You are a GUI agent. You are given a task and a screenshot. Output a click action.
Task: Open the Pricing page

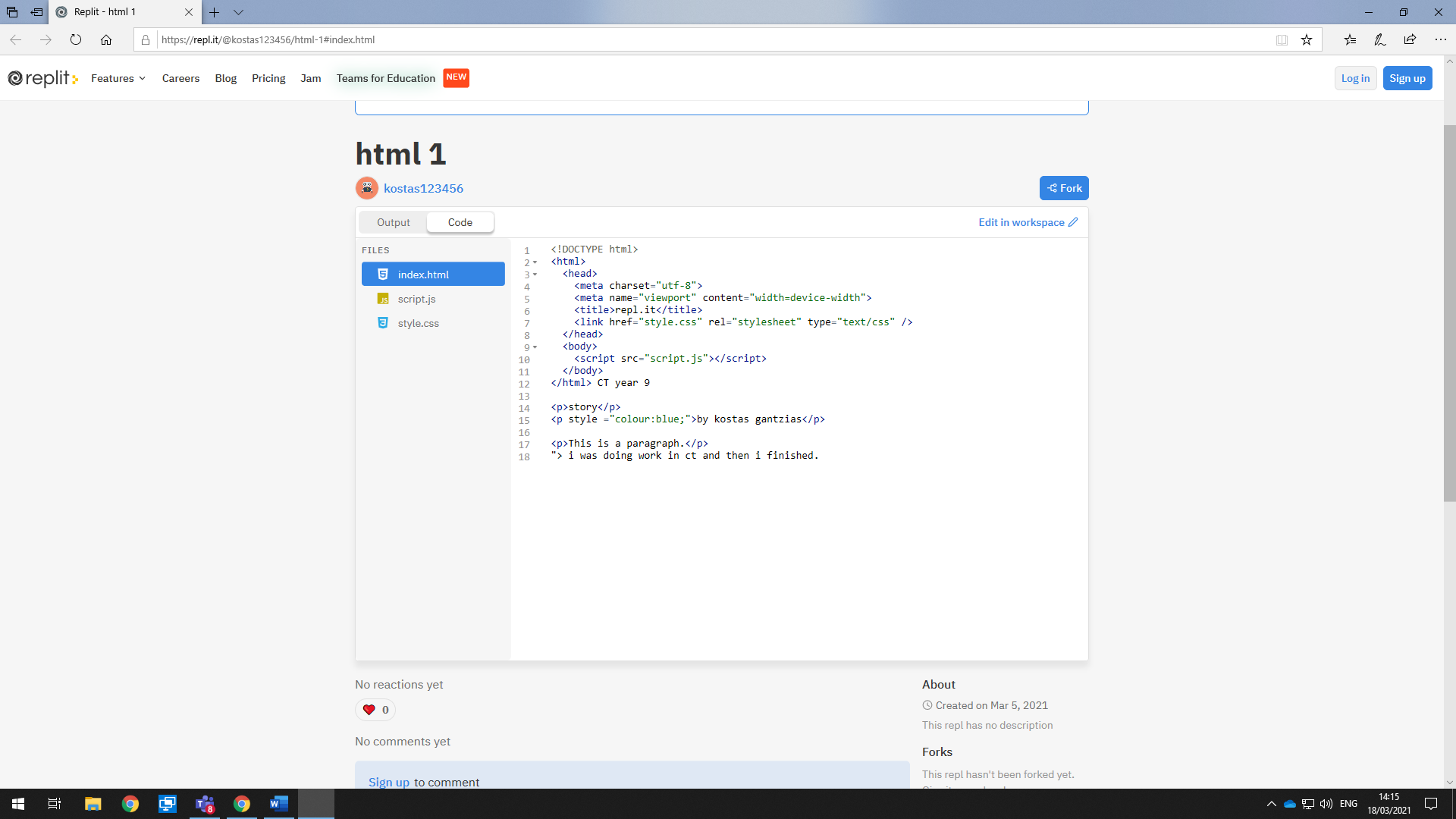click(x=268, y=78)
